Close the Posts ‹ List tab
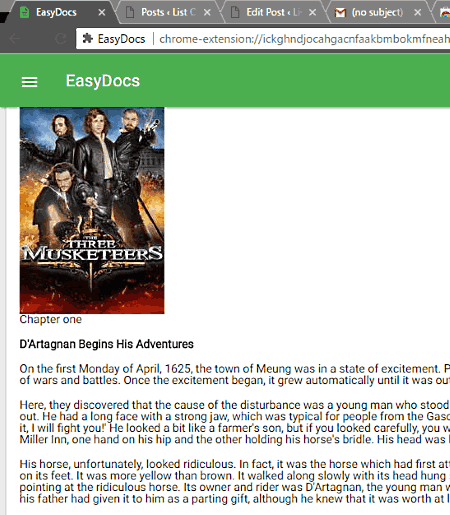450x515 pixels. pos(207,13)
